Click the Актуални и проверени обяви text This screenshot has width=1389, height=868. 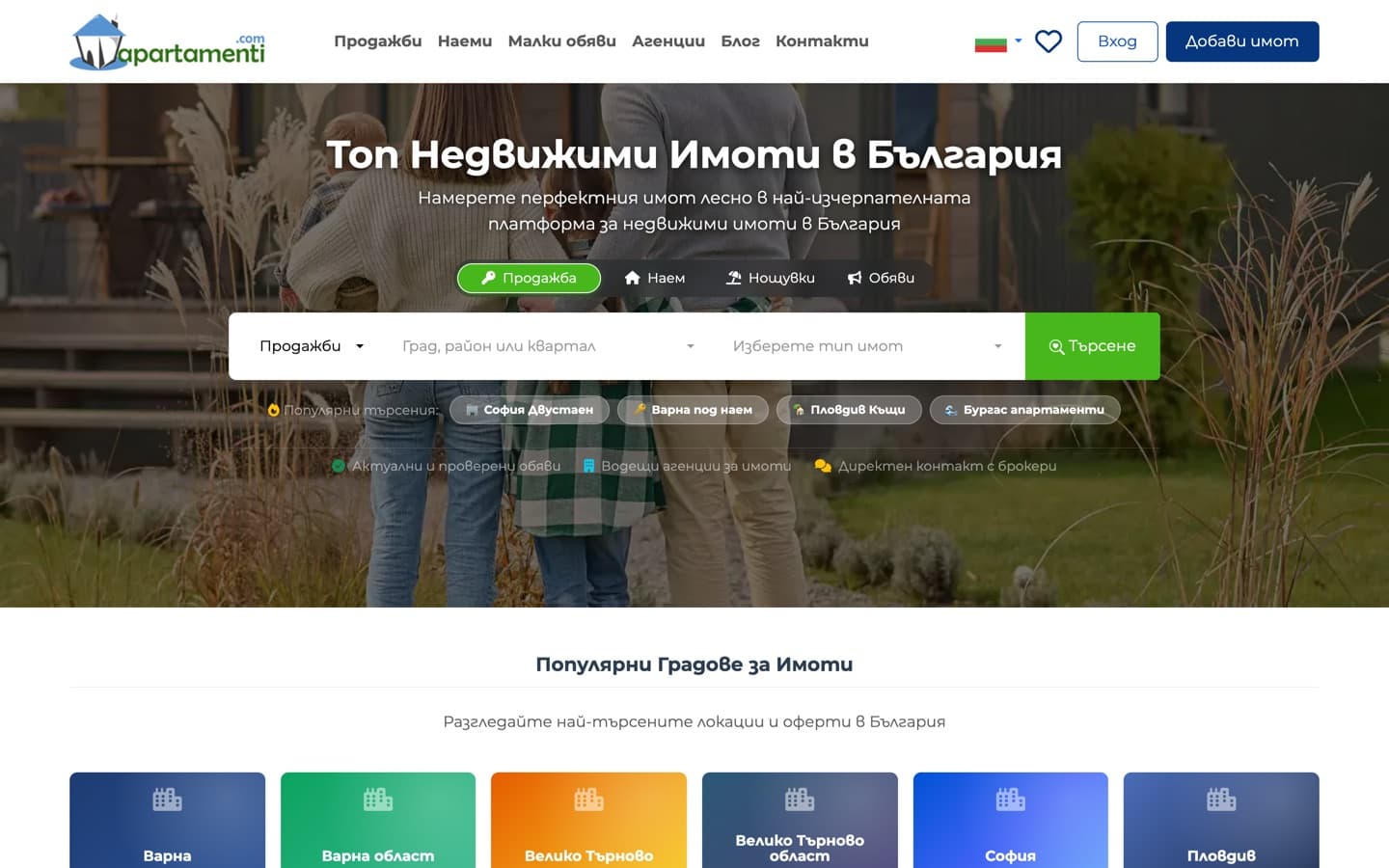pyautogui.click(x=456, y=466)
